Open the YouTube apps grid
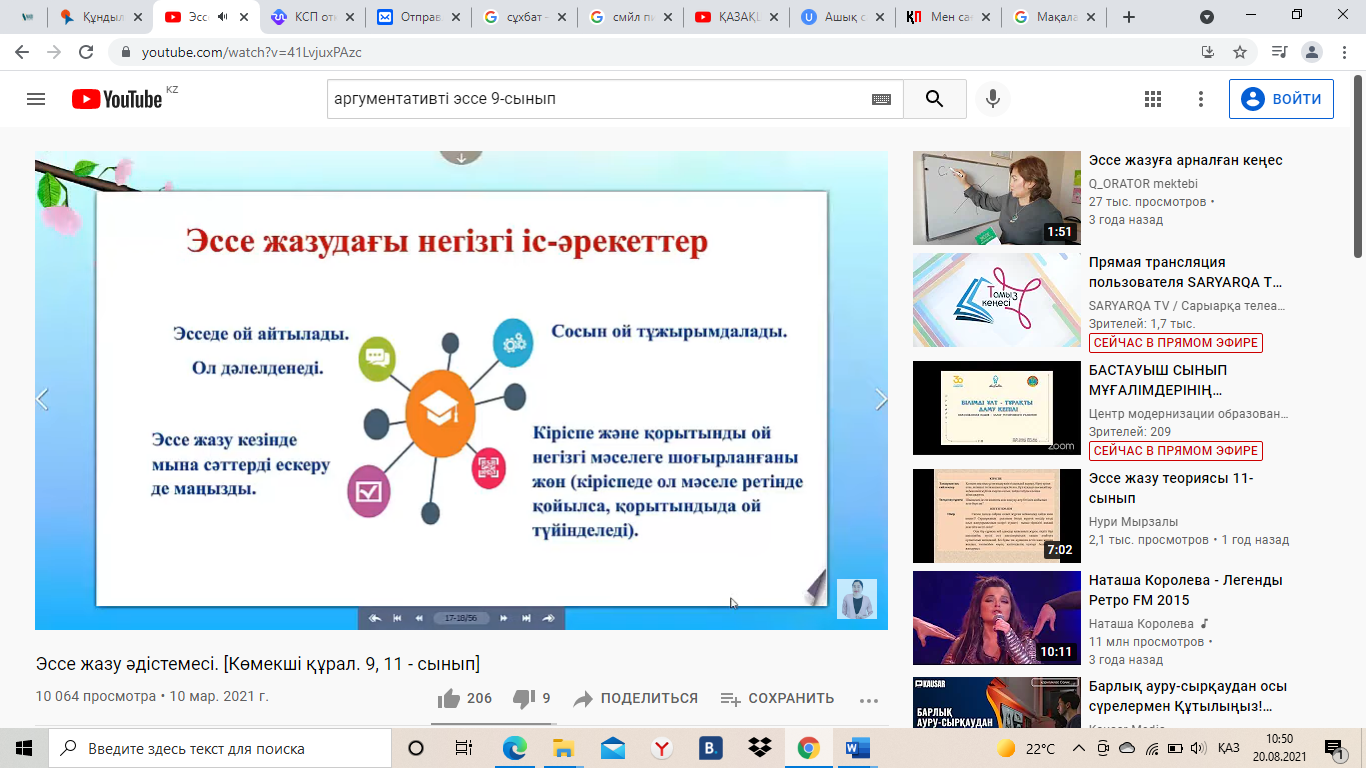 point(1153,99)
